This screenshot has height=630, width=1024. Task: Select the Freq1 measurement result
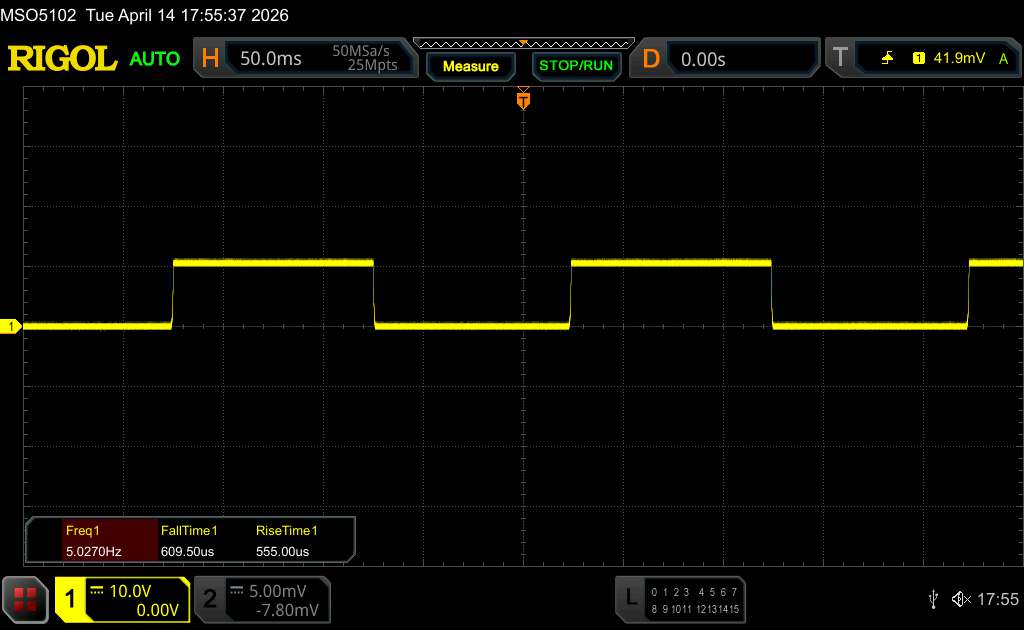(x=92, y=541)
